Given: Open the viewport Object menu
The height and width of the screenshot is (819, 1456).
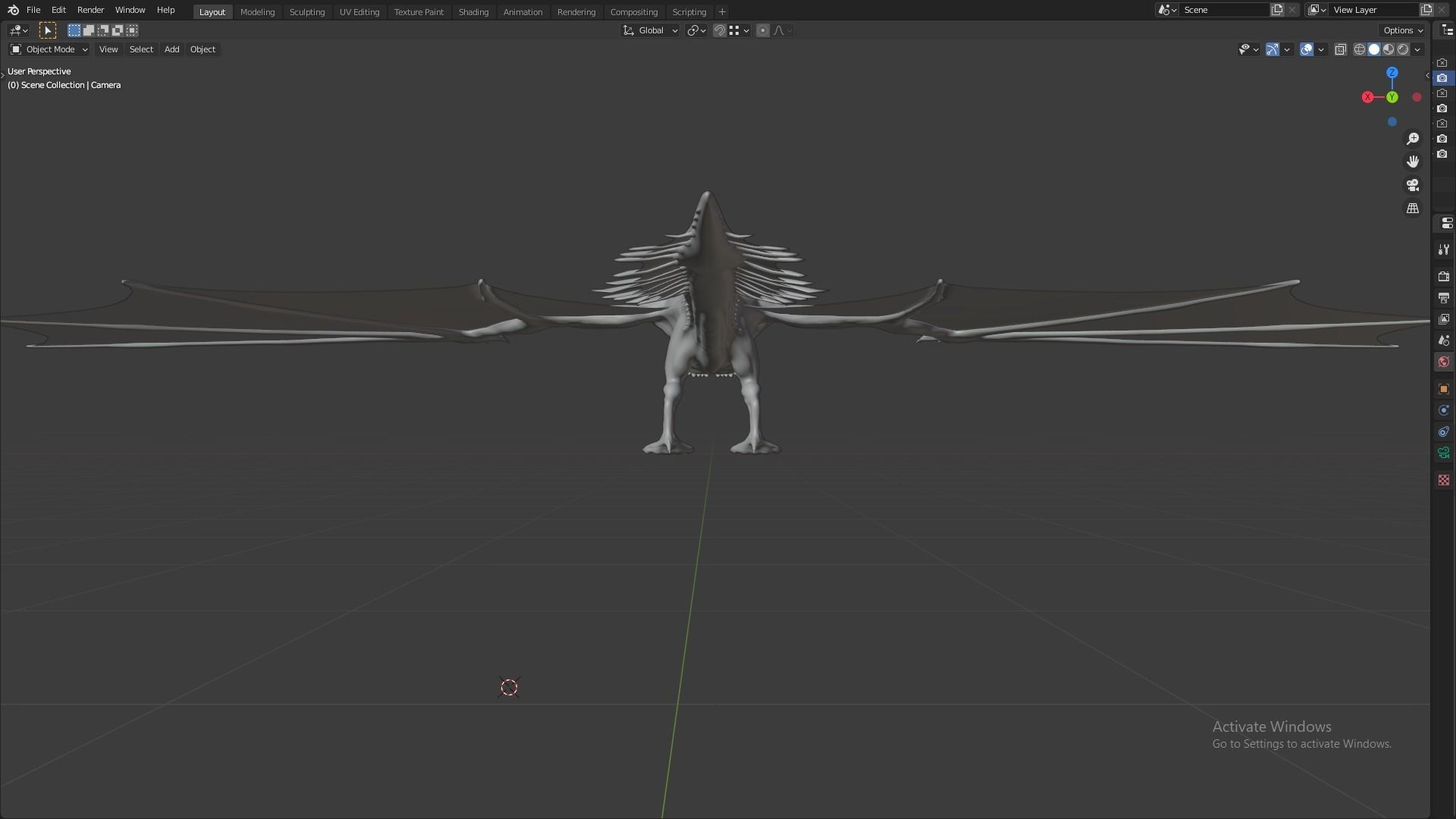Looking at the screenshot, I should [x=202, y=49].
